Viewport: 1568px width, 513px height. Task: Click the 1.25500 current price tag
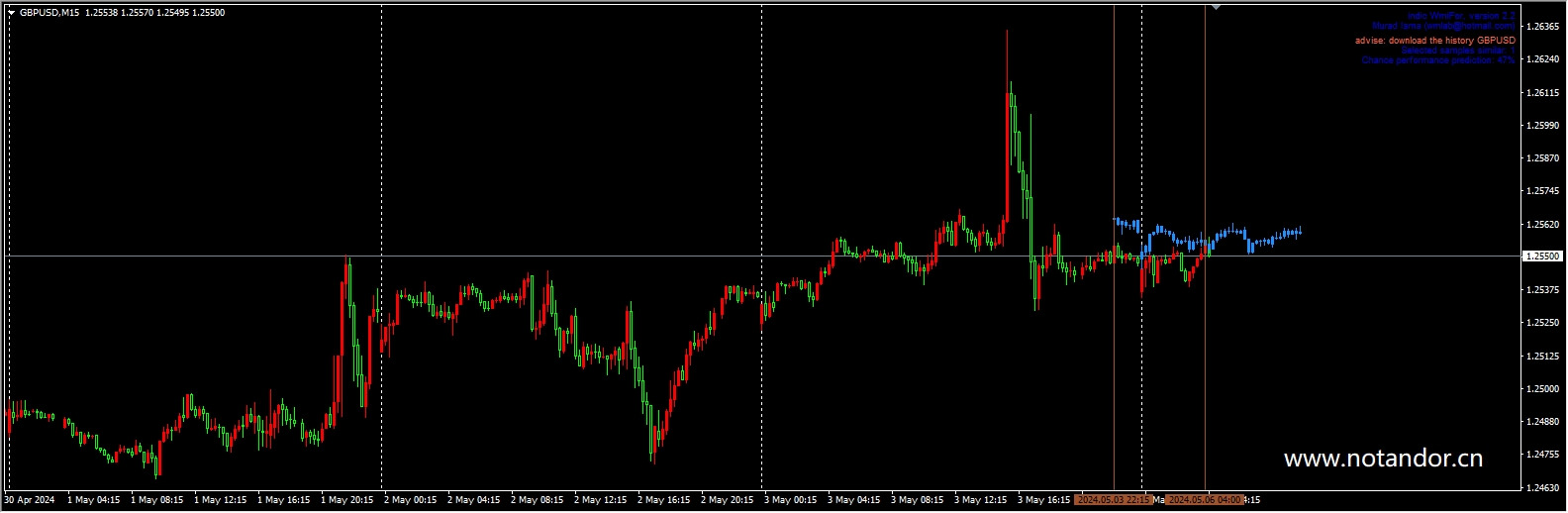[x=1541, y=256]
